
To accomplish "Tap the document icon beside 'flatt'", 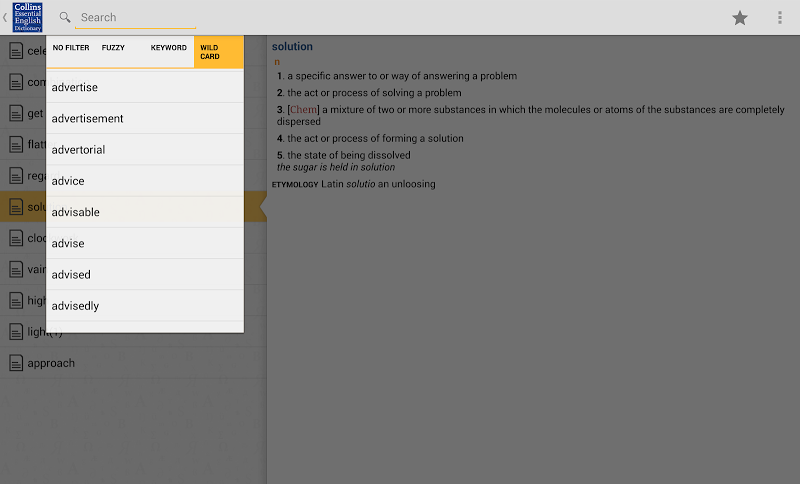I will pos(16,144).
